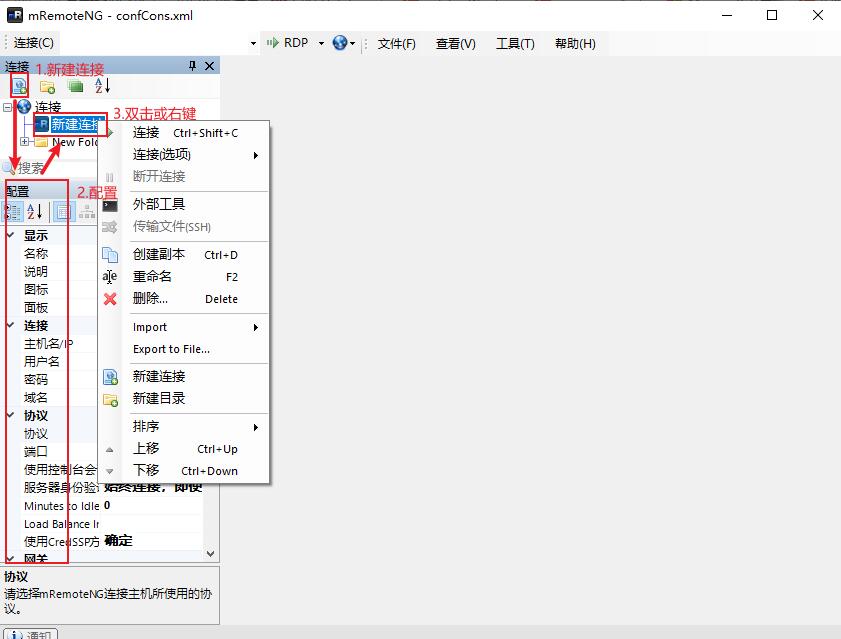
Task: Open the 查看(V) menu
Action: [x=455, y=43]
